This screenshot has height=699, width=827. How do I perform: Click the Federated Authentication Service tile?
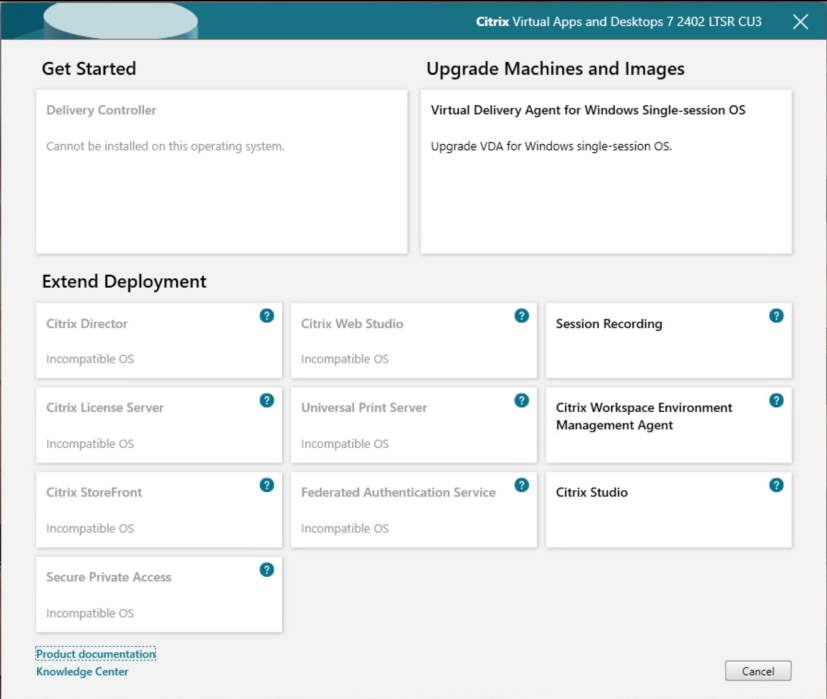click(414, 510)
